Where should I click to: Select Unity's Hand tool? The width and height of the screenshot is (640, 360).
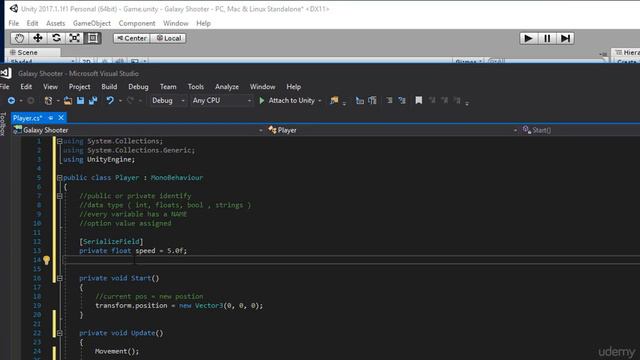click(19, 38)
